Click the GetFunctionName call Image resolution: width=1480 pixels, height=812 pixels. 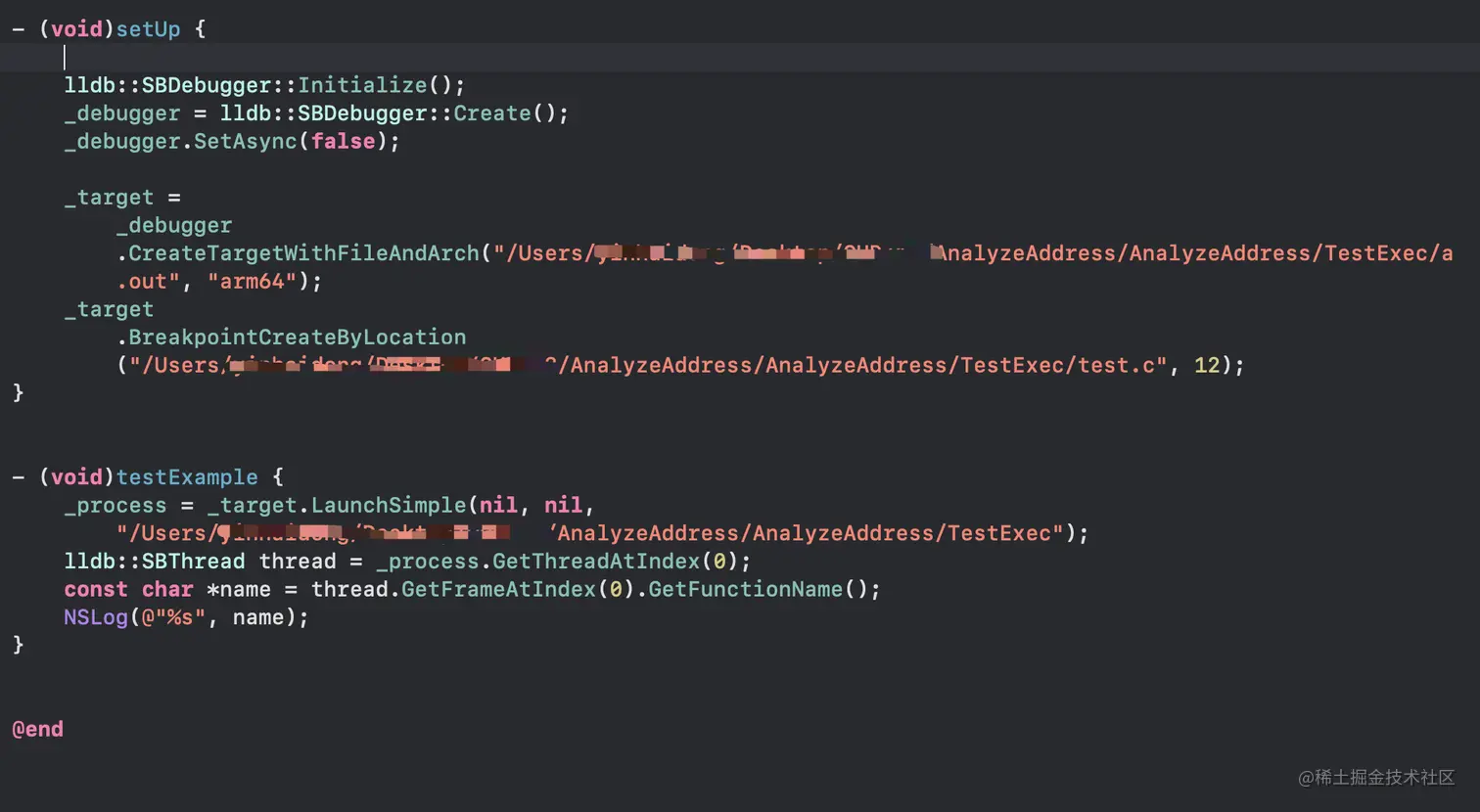tap(745, 590)
